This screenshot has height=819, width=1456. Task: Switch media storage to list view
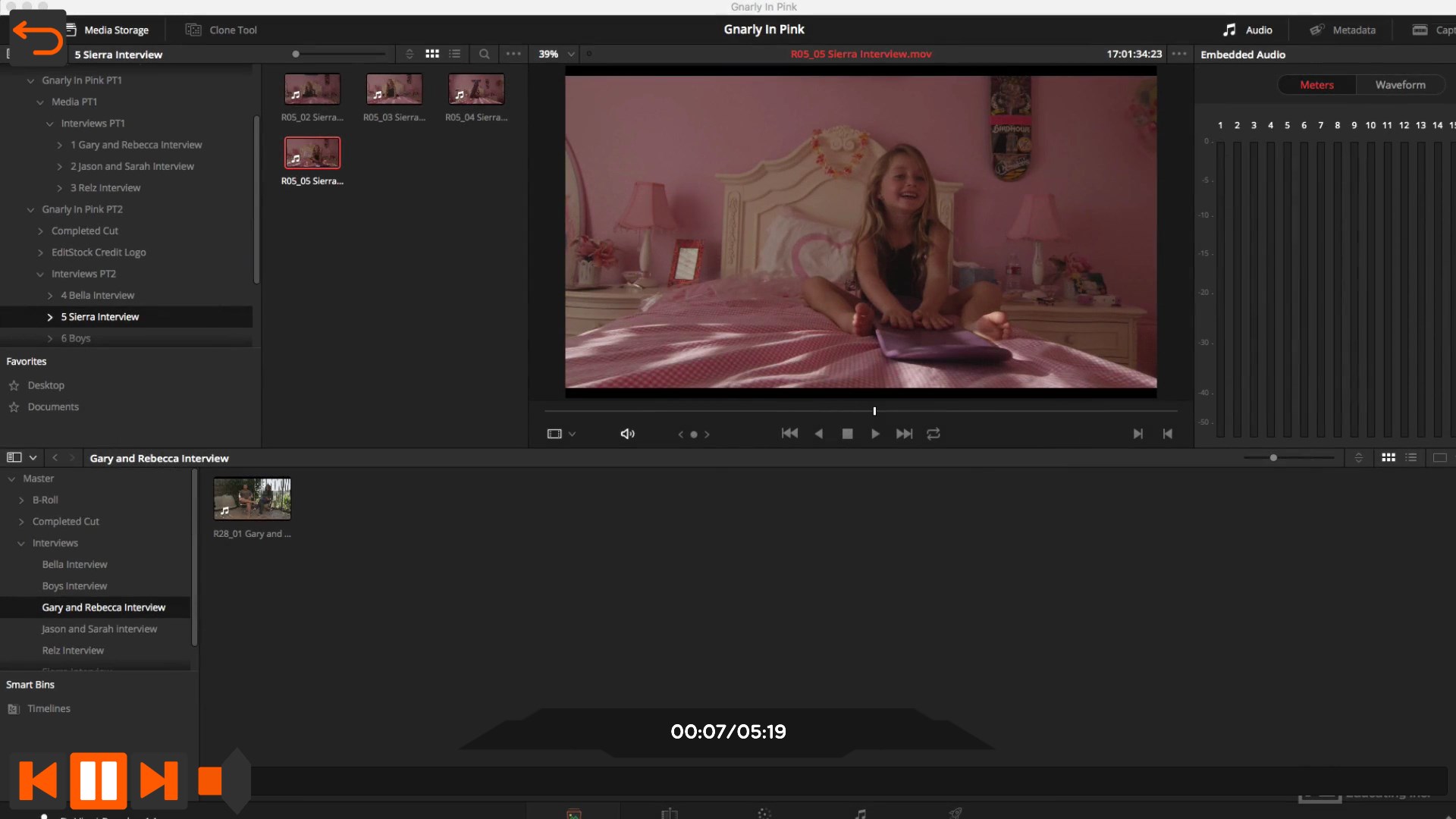coord(454,54)
